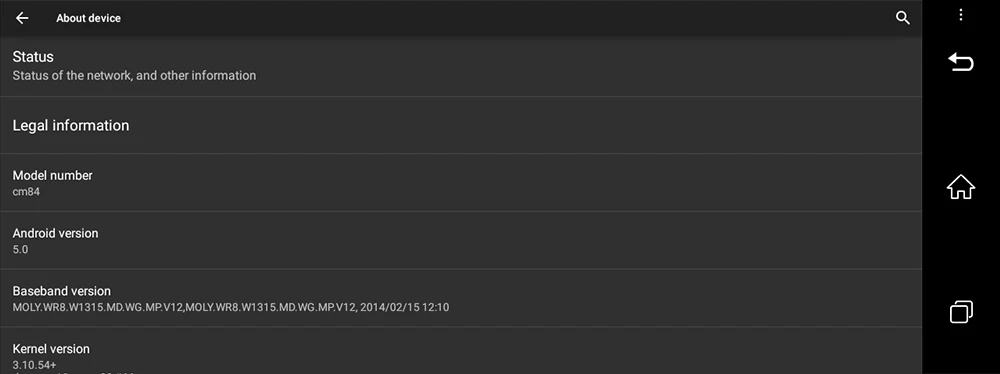Tap the 3.10.54+ kernel value
The image size is (1000, 374).
click(x=34, y=365)
